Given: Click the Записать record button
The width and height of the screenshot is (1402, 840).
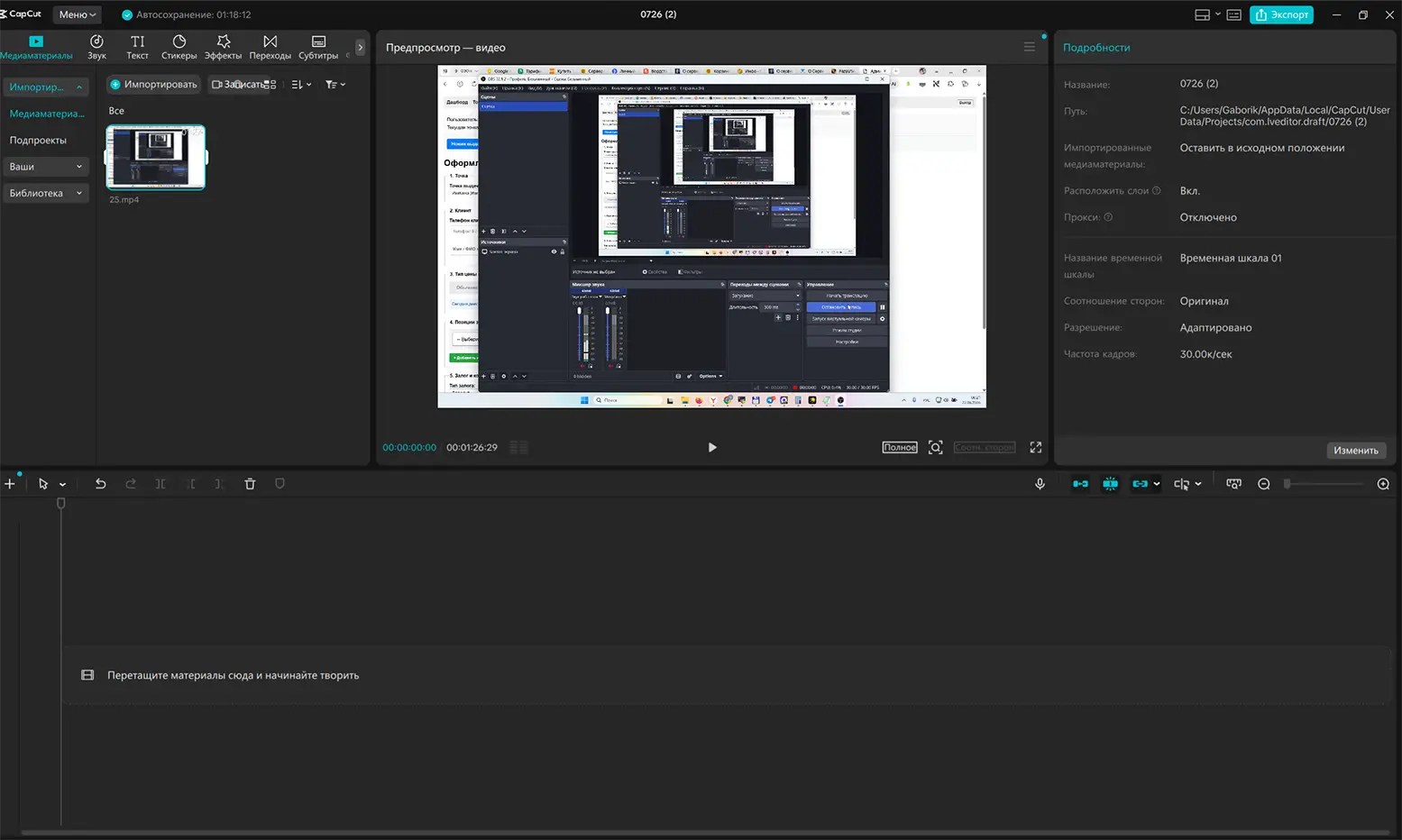Looking at the screenshot, I should [237, 85].
